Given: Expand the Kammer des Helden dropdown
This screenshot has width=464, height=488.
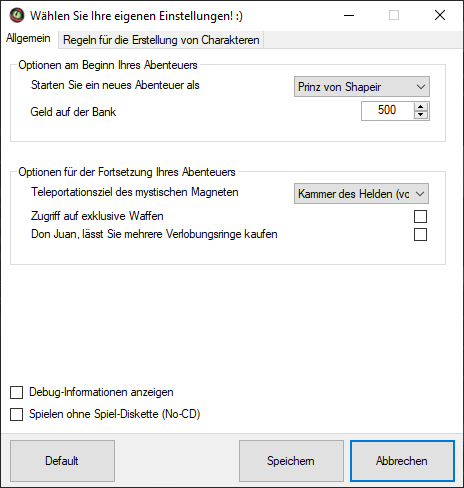Looking at the screenshot, I should (361, 194).
